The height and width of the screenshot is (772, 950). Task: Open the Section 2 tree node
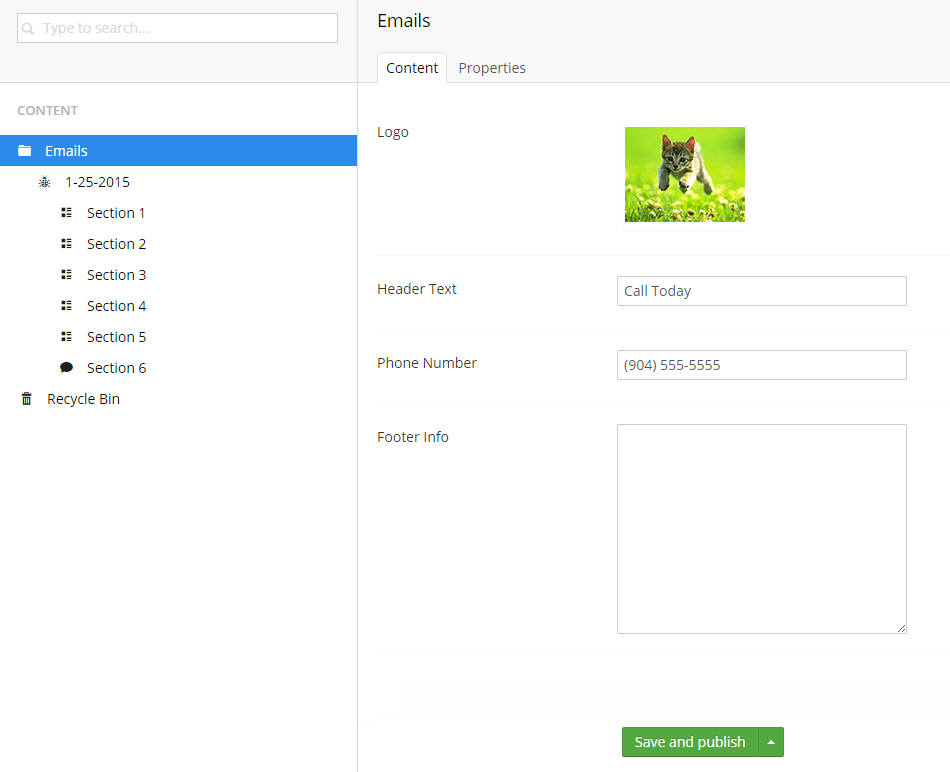(x=116, y=244)
